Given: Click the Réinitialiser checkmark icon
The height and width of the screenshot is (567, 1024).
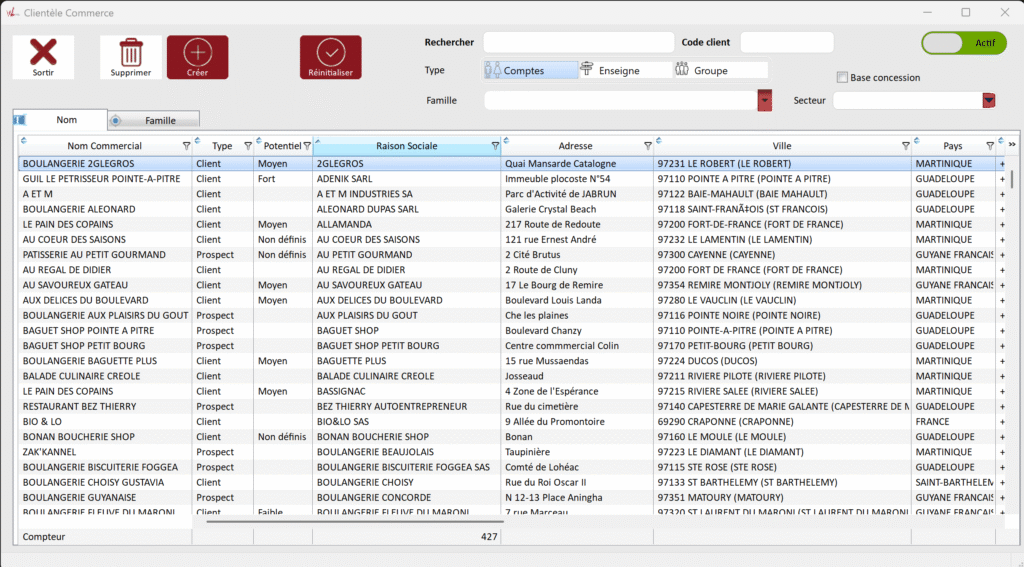Looking at the screenshot, I should point(330,52).
